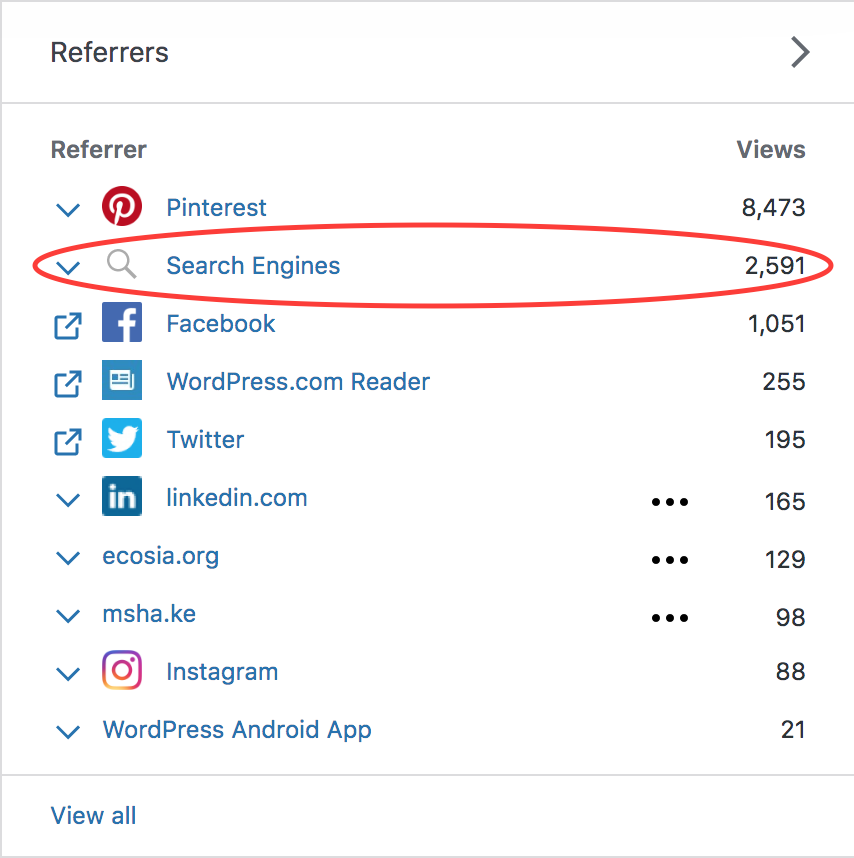Screen dimensions: 854x858
Task: Click the View all link
Action: (93, 815)
